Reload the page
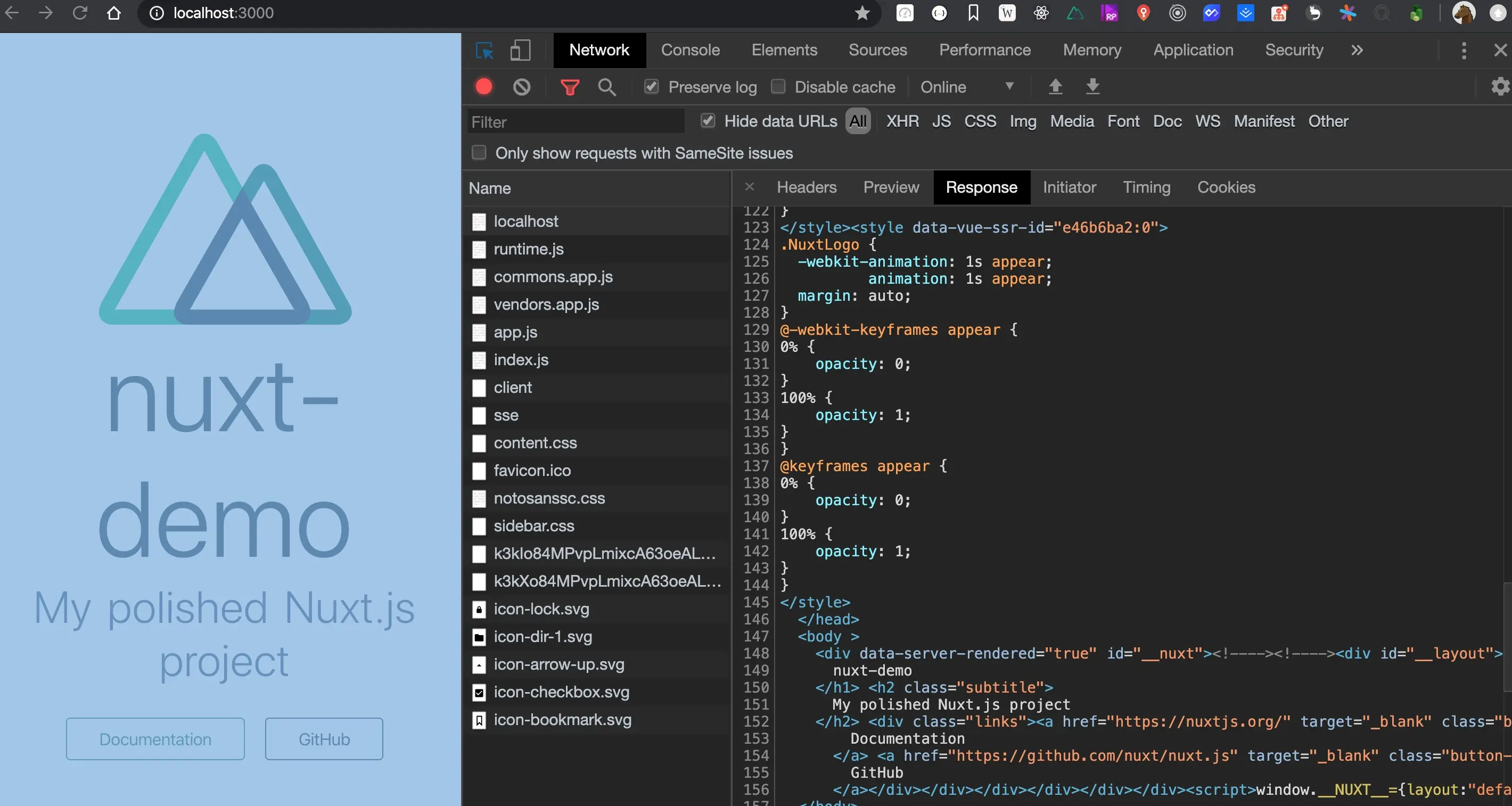The width and height of the screenshot is (1512, 806). click(x=80, y=13)
